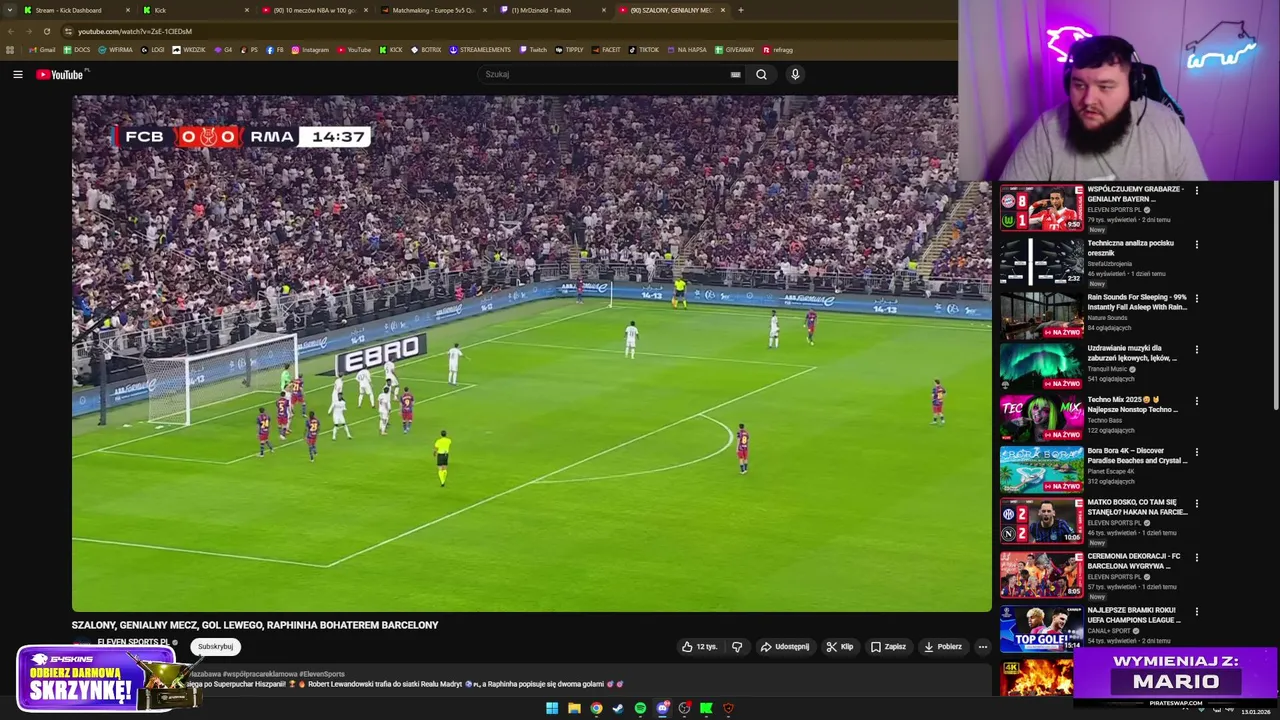The height and width of the screenshot is (720, 1280).
Task: Open the refragg bookmark
Action: 778,50
